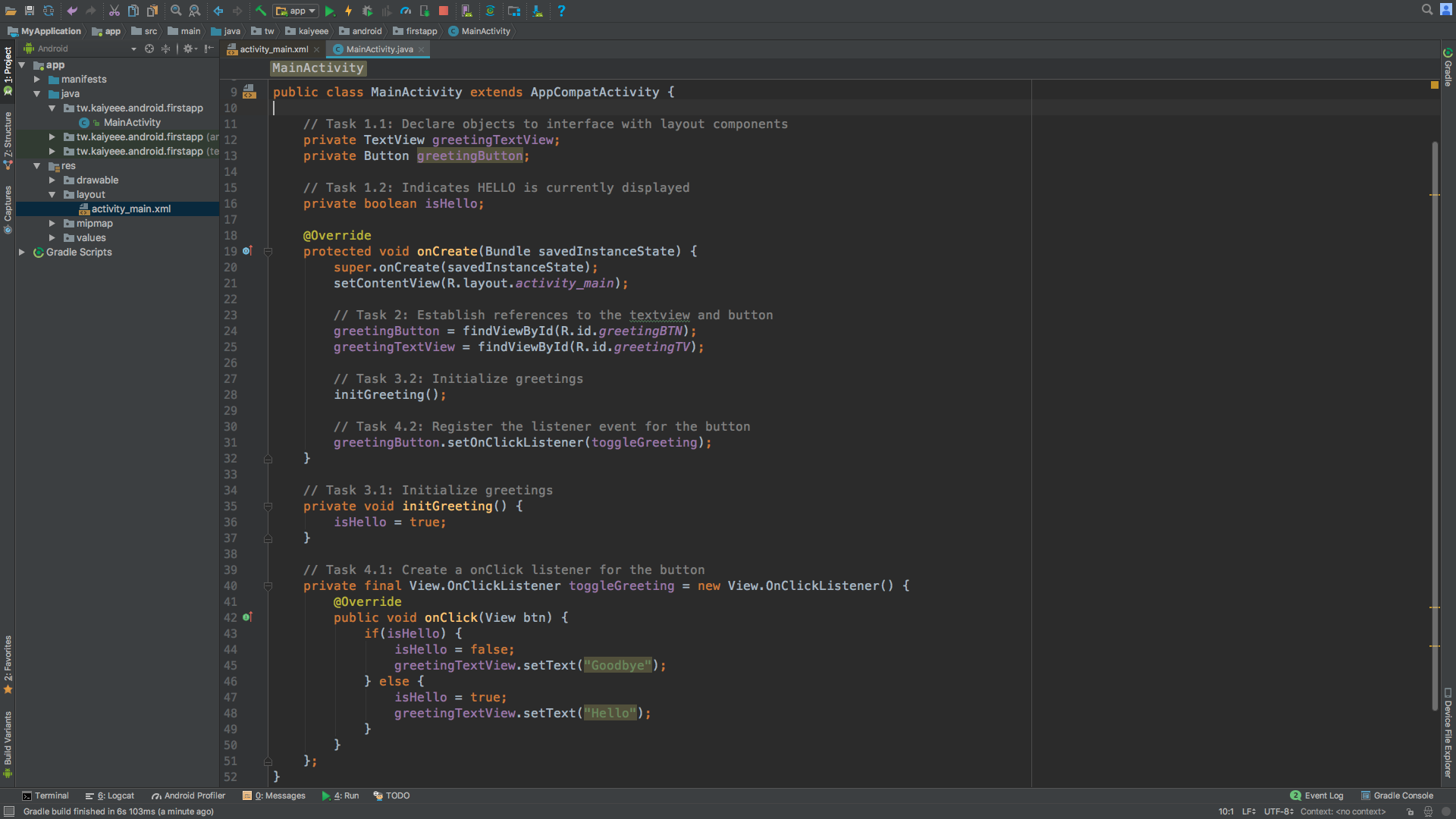Screen dimensions: 1456x819
Task: Click the firstapp breadcrumb item
Action: pyautogui.click(x=415, y=31)
